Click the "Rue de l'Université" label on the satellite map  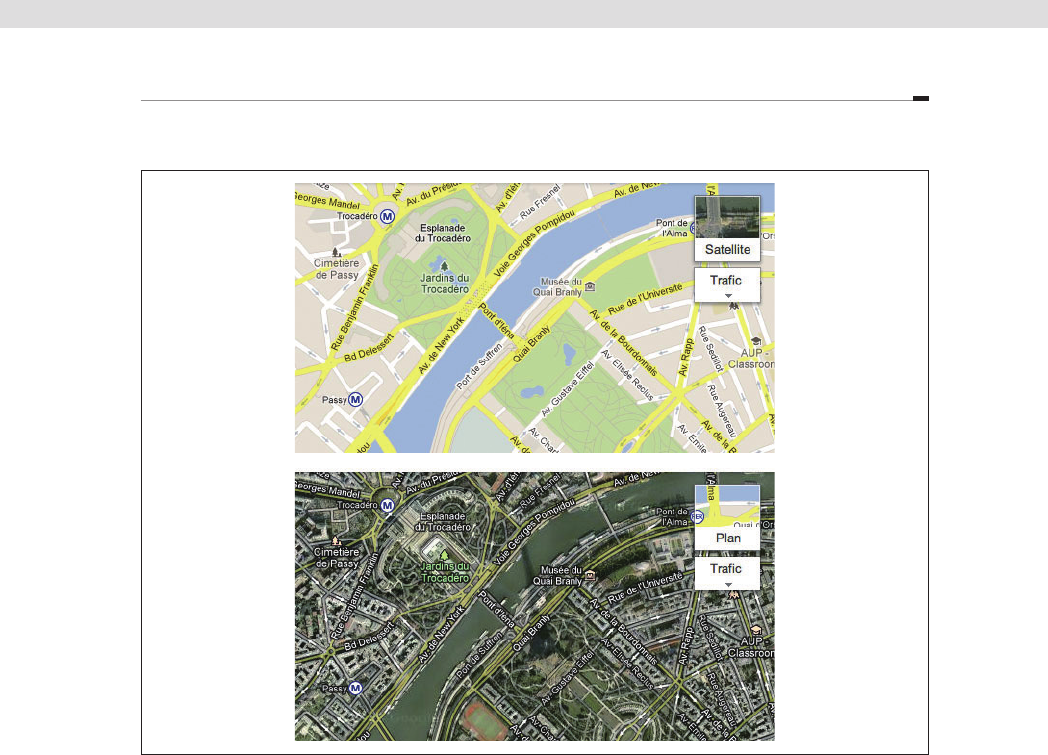(x=645, y=588)
